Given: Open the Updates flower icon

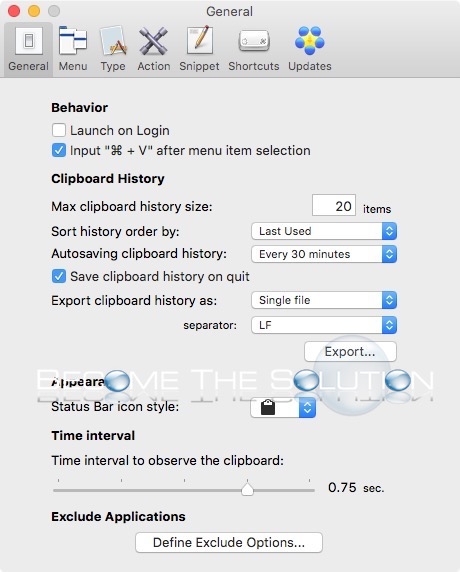Looking at the screenshot, I should (310, 40).
